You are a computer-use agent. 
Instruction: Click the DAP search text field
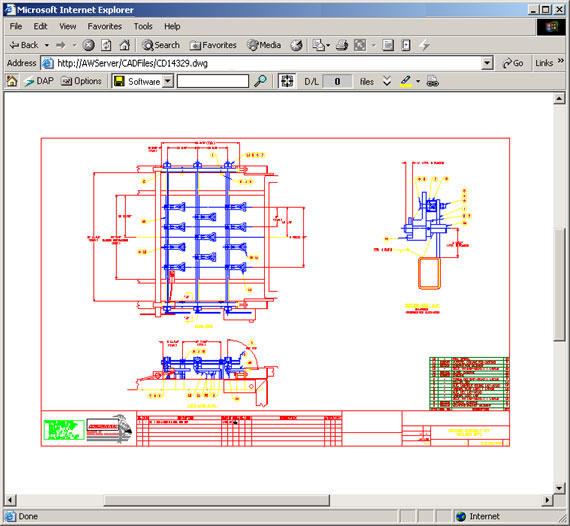point(213,81)
